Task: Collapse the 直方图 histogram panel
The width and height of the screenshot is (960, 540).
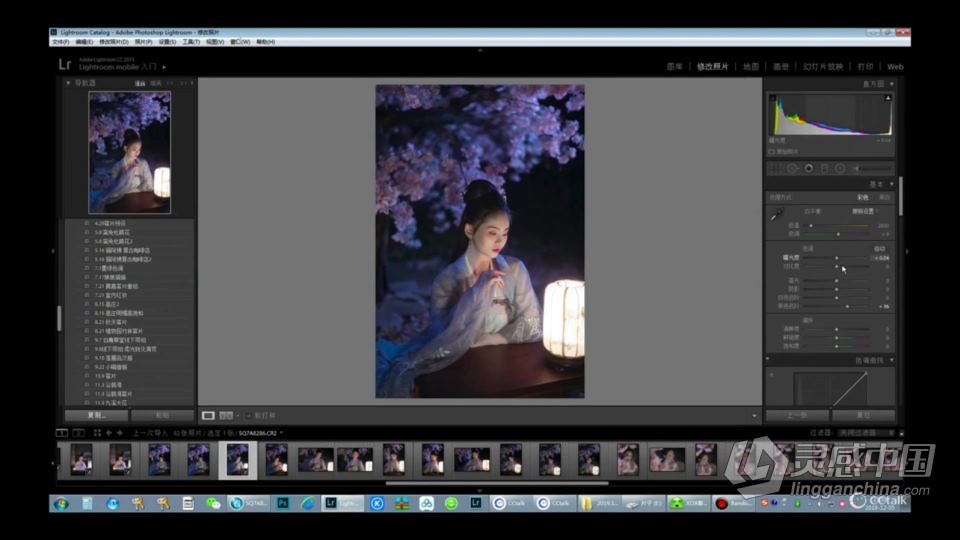Action: [x=891, y=84]
